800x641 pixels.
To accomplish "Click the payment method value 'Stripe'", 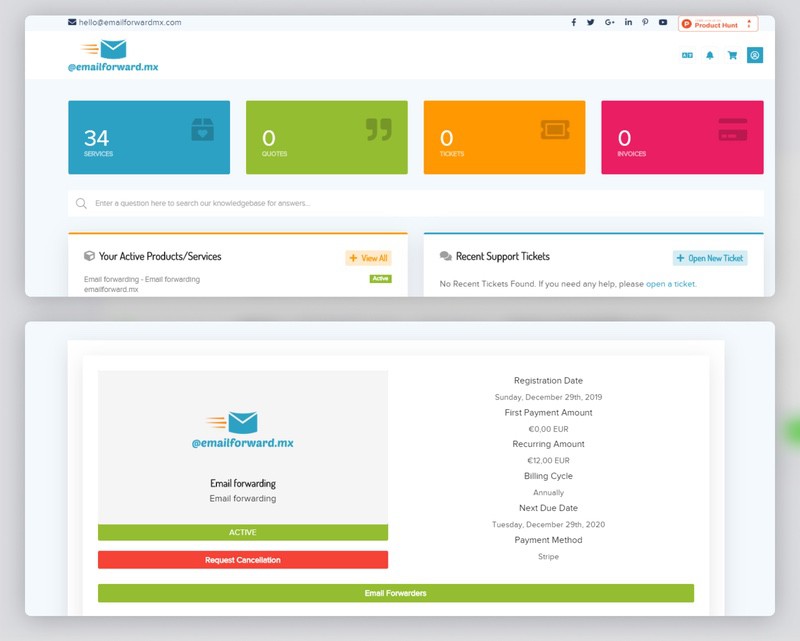I will click(x=548, y=557).
